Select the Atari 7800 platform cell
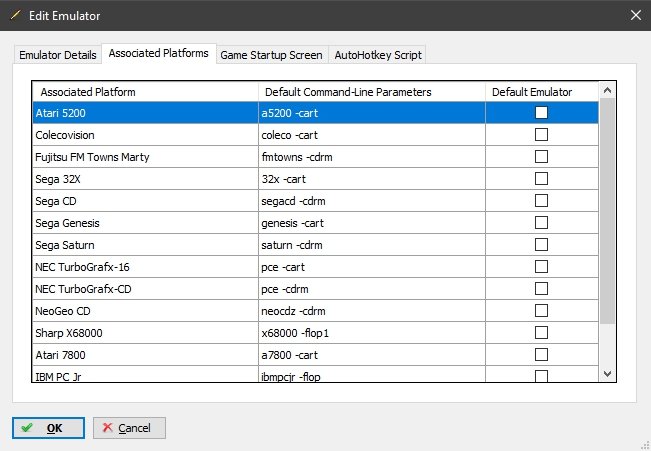 click(x=145, y=355)
